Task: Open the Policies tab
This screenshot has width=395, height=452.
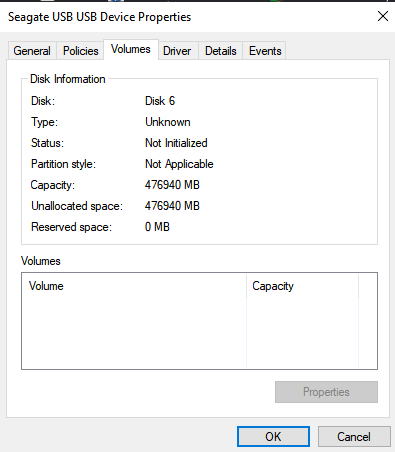Action: point(81,51)
